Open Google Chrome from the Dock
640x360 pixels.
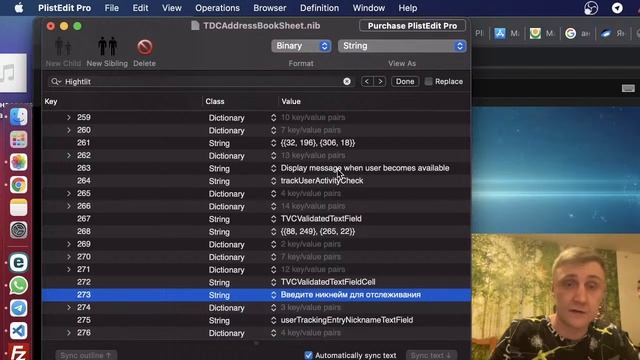pyautogui.click(x=18, y=185)
